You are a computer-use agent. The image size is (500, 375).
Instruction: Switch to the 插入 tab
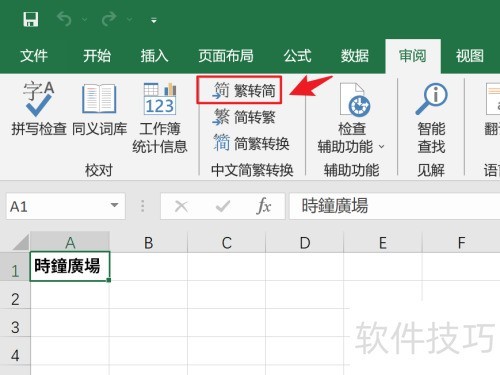[x=154, y=56]
